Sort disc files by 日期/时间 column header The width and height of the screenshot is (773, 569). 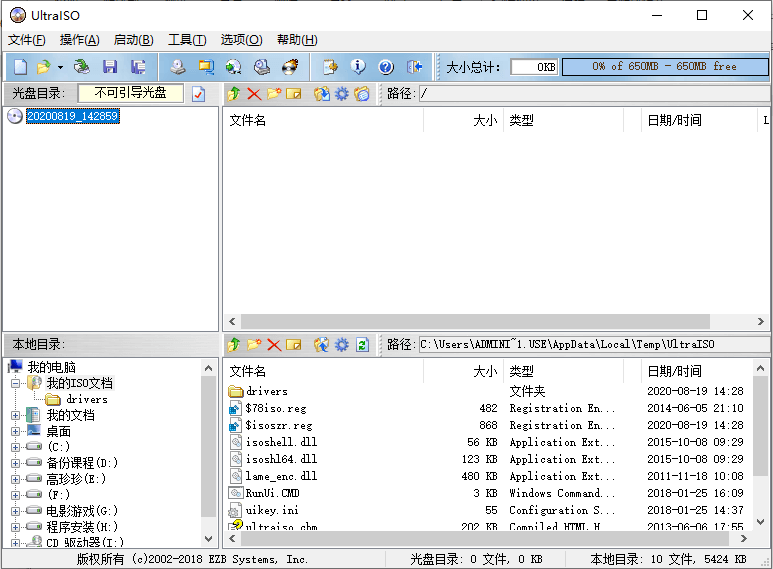[x=699, y=120]
